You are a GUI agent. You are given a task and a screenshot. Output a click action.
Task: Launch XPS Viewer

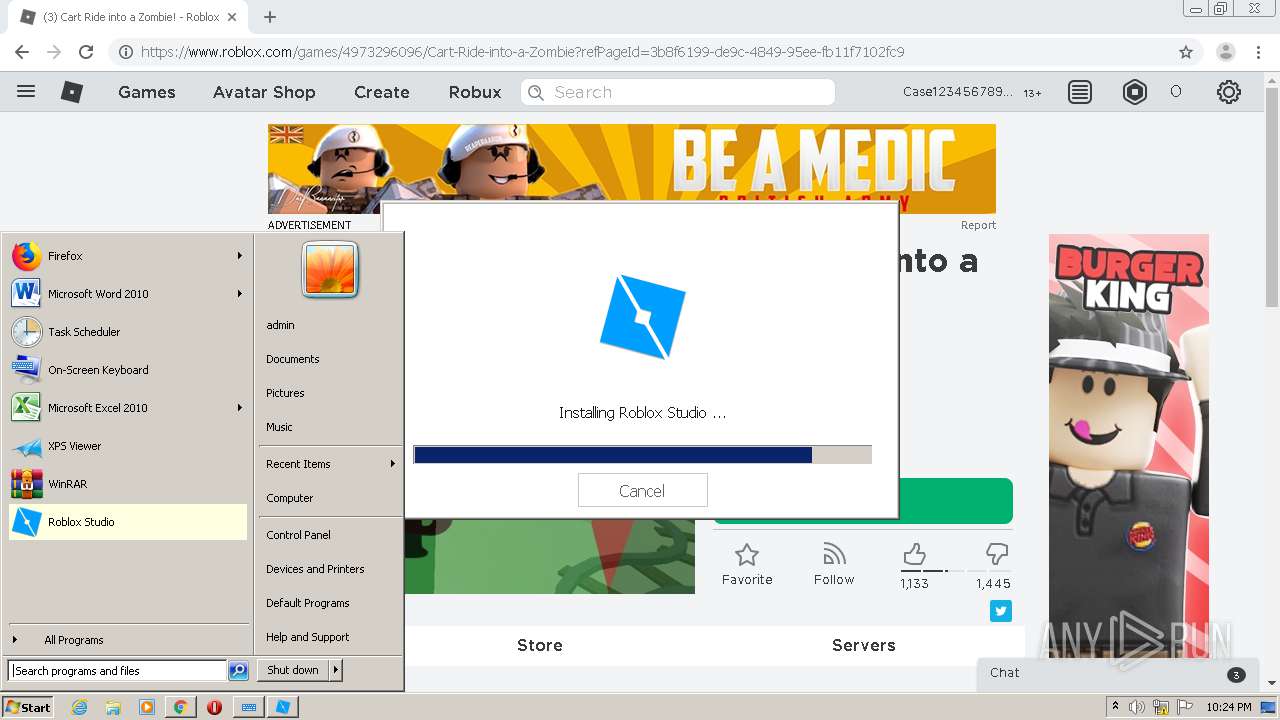[x=128, y=446]
